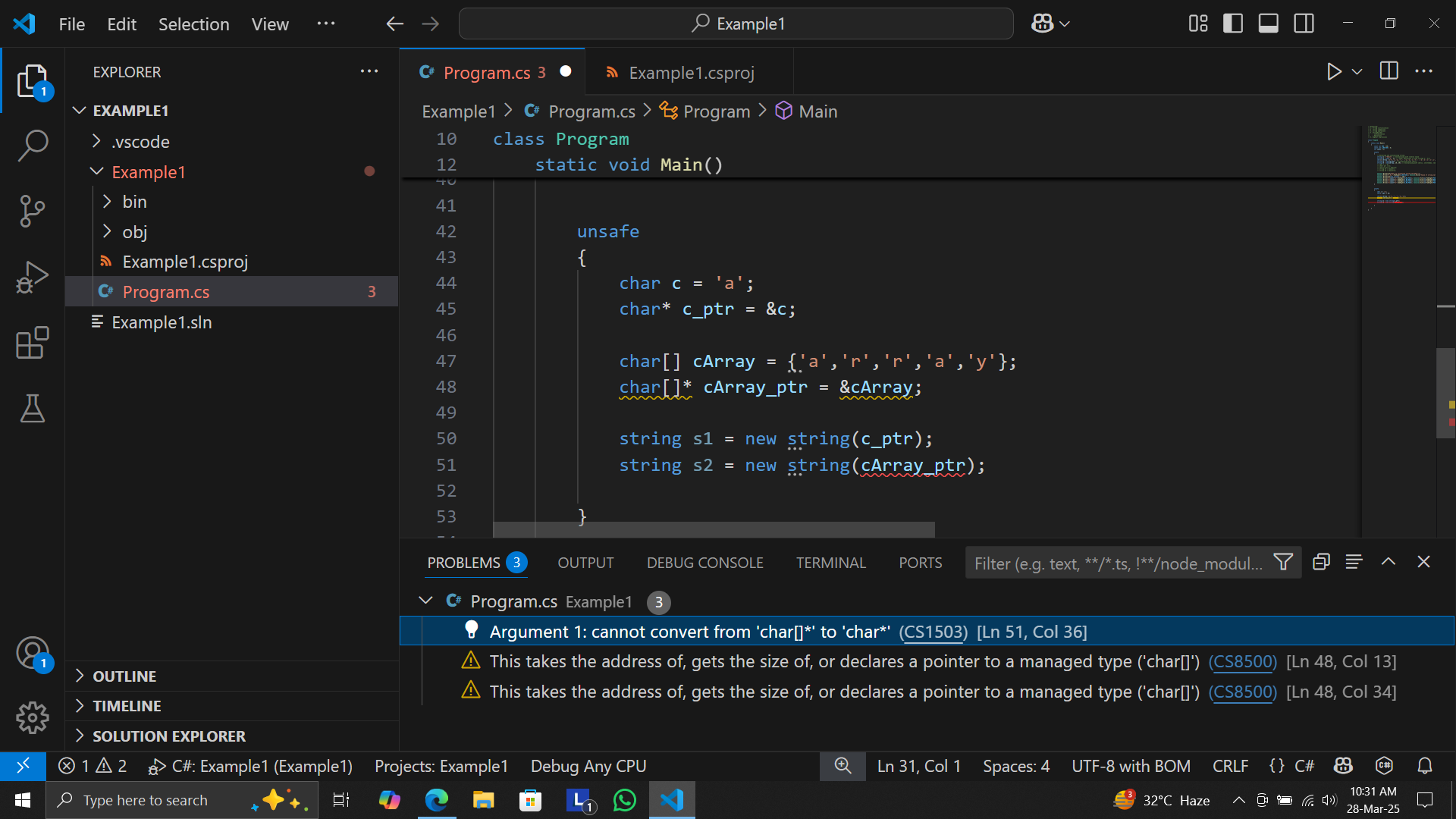Toggle Secondary Side Bar visibility
Viewport: 1456px width, 819px height.
[x=1304, y=24]
